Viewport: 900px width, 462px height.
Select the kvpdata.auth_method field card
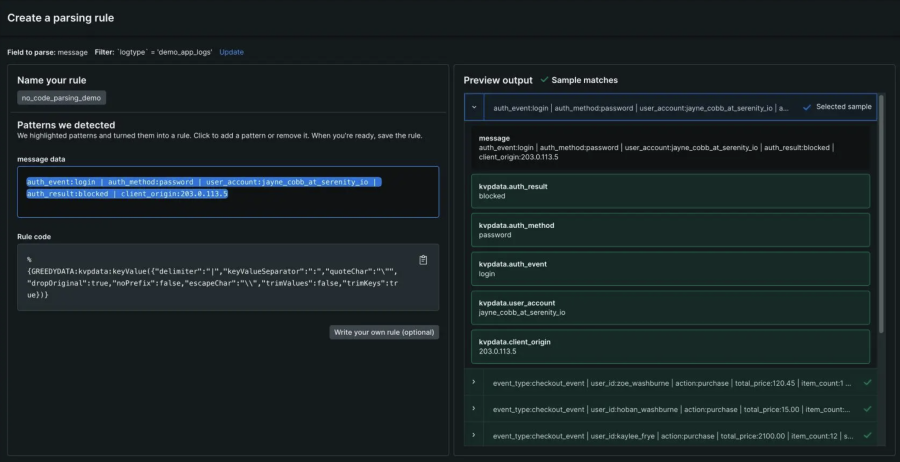(x=670, y=230)
